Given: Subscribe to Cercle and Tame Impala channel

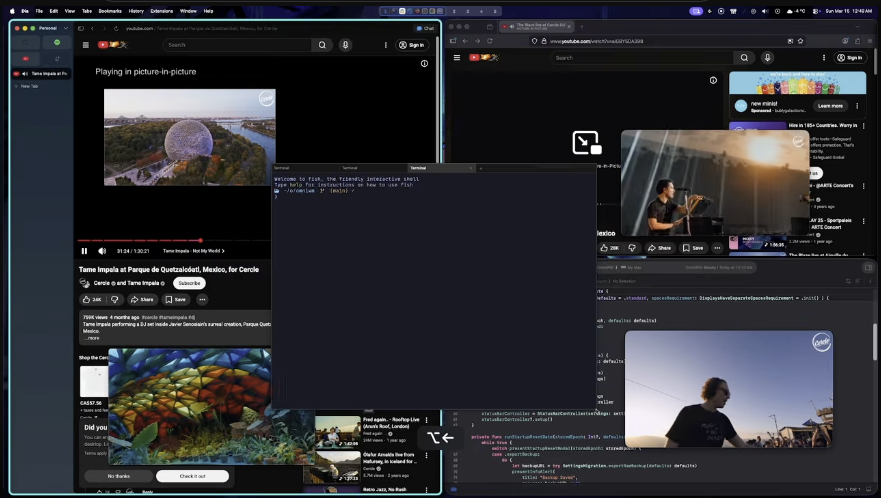Looking at the screenshot, I should [189, 283].
